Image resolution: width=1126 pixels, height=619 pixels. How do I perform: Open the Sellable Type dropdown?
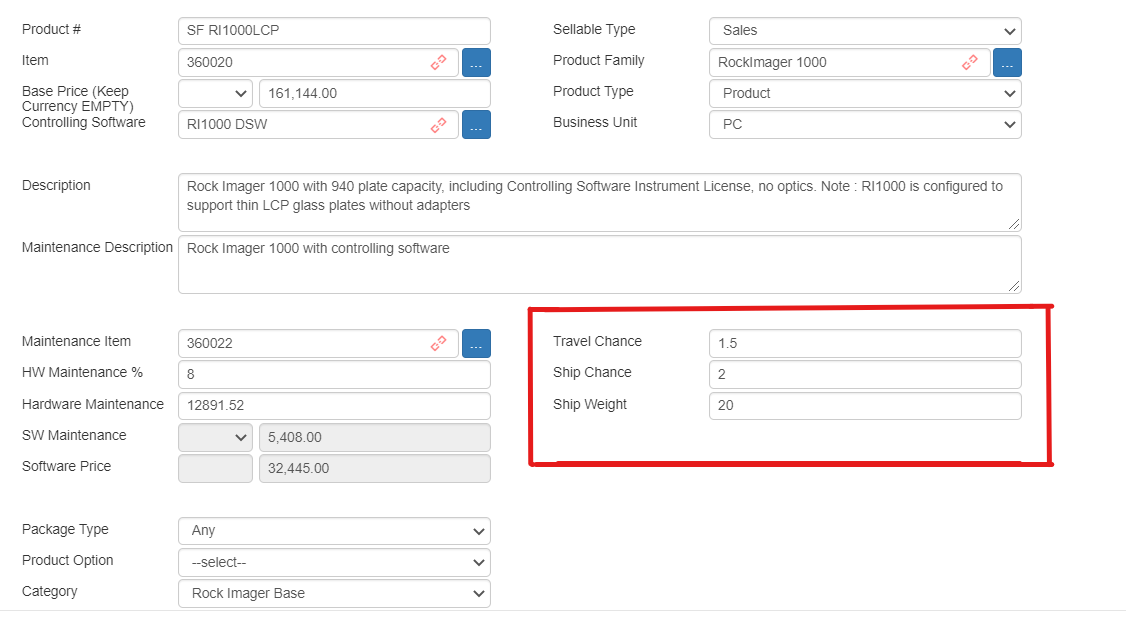[x=865, y=31]
